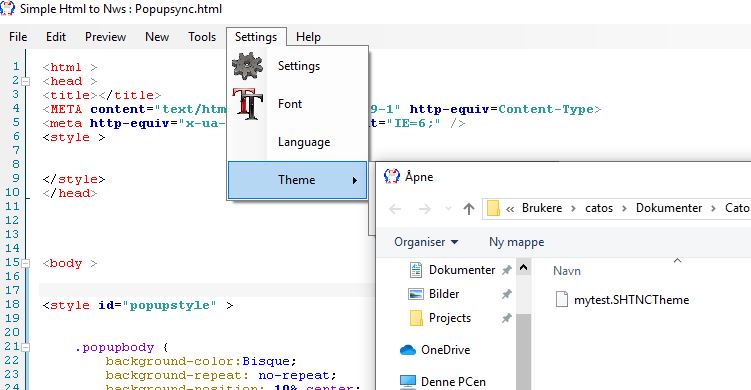The width and height of the screenshot is (751, 390).
Task: Open the Theme submenu
Action: click(x=297, y=180)
